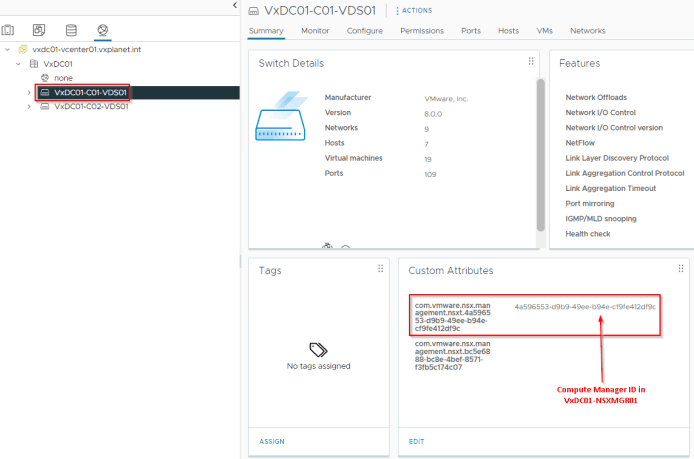The image size is (694, 459).
Task: Open the Custom Attributes card drag handle menu
Action: (681, 269)
